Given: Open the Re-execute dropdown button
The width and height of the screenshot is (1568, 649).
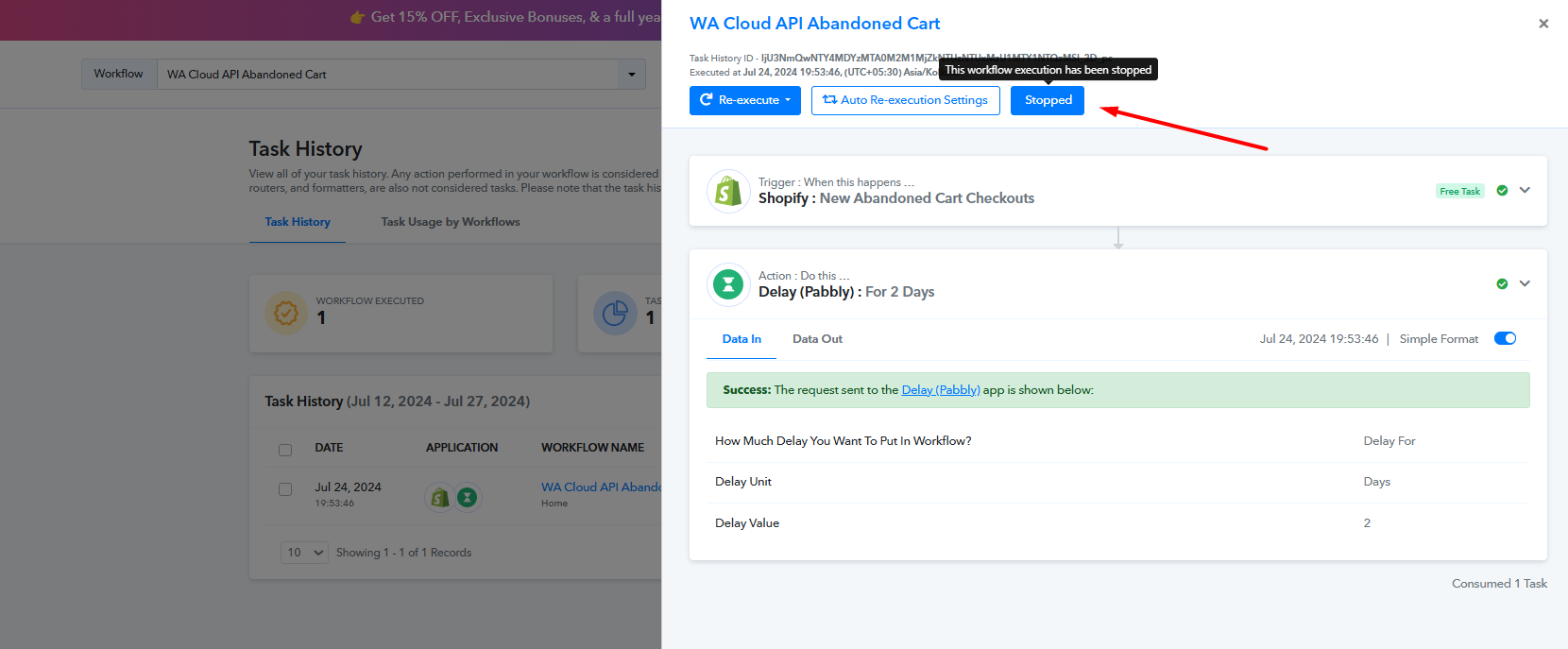Looking at the screenshot, I should pyautogui.click(x=745, y=100).
